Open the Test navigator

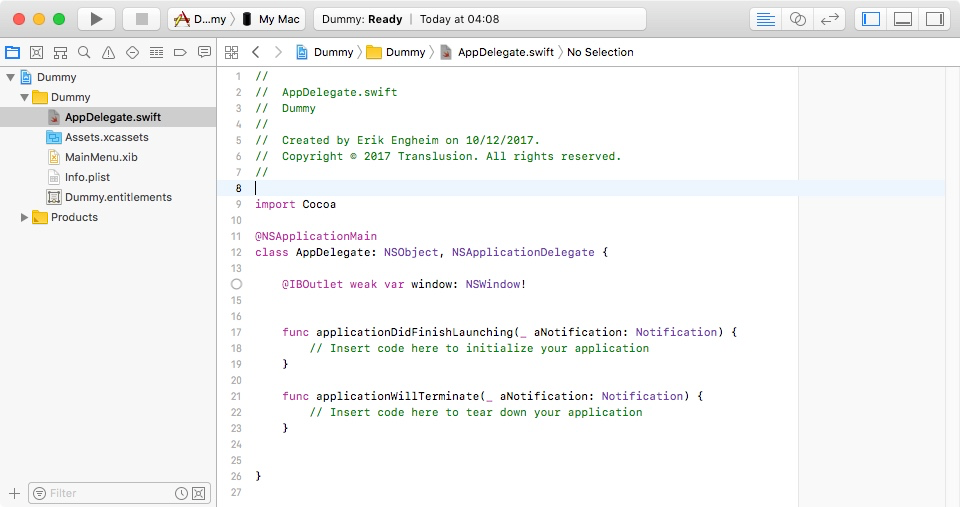[x=132, y=52]
